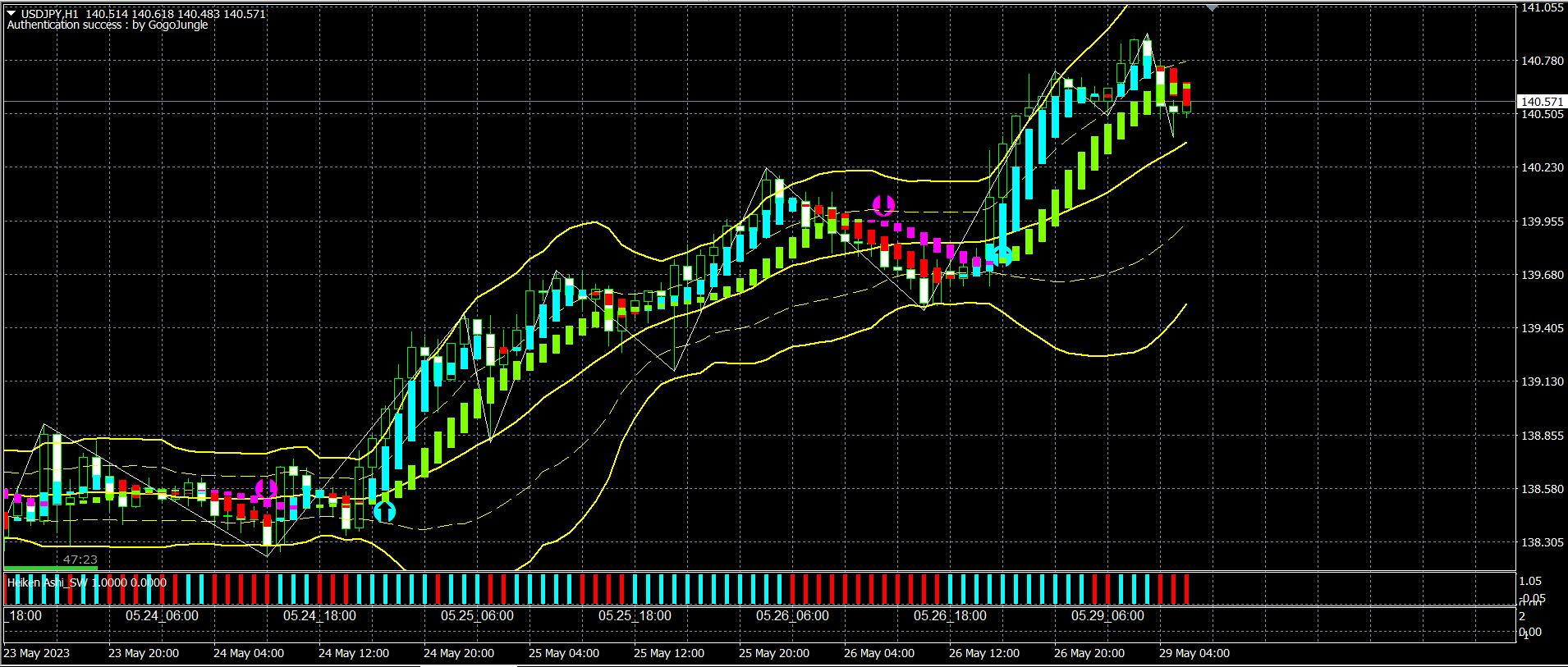Click the 141.055 price scale label
1568x667 pixels.
point(1542,7)
